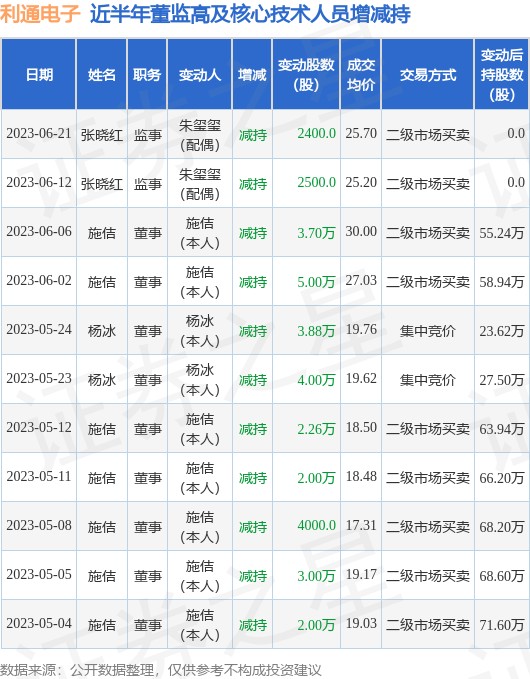The width and height of the screenshot is (530, 679).
Task: Click holding value 63.94万
Action: click(x=502, y=429)
